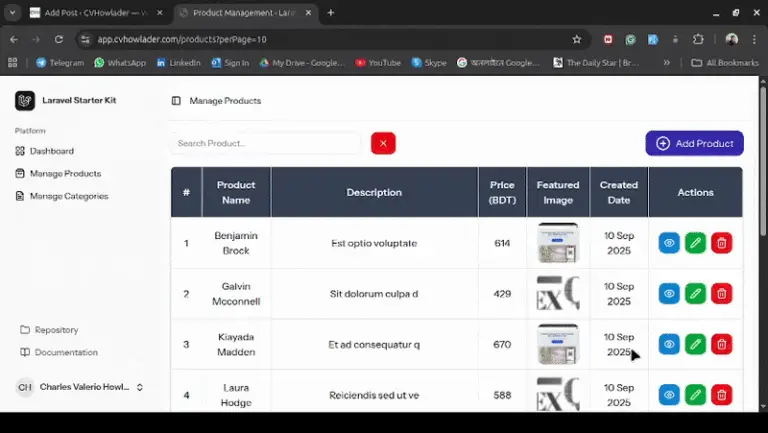Click the Add Product button
The width and height of the screenshot is (768, 433).
[694, 143]
